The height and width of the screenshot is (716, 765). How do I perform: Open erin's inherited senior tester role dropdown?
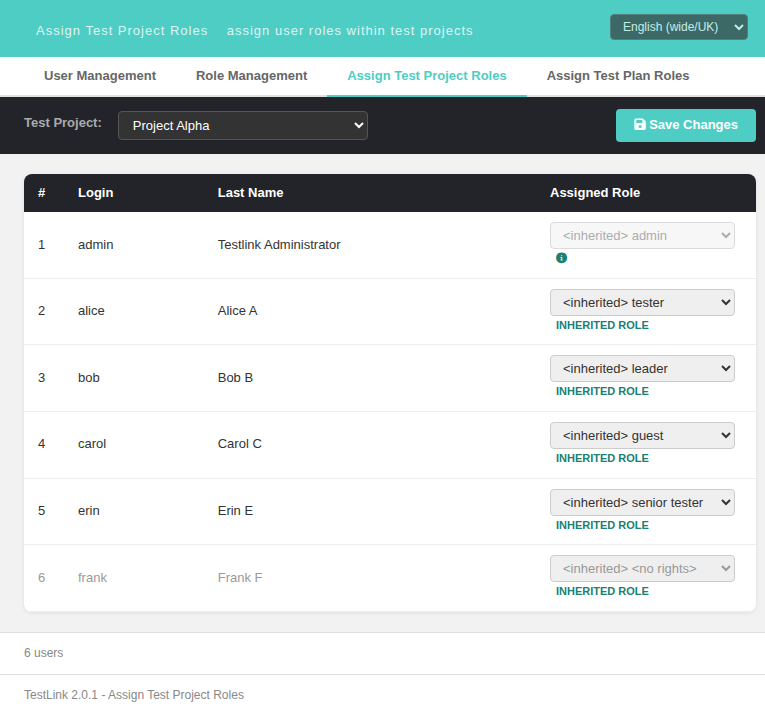tap(642, 502)
